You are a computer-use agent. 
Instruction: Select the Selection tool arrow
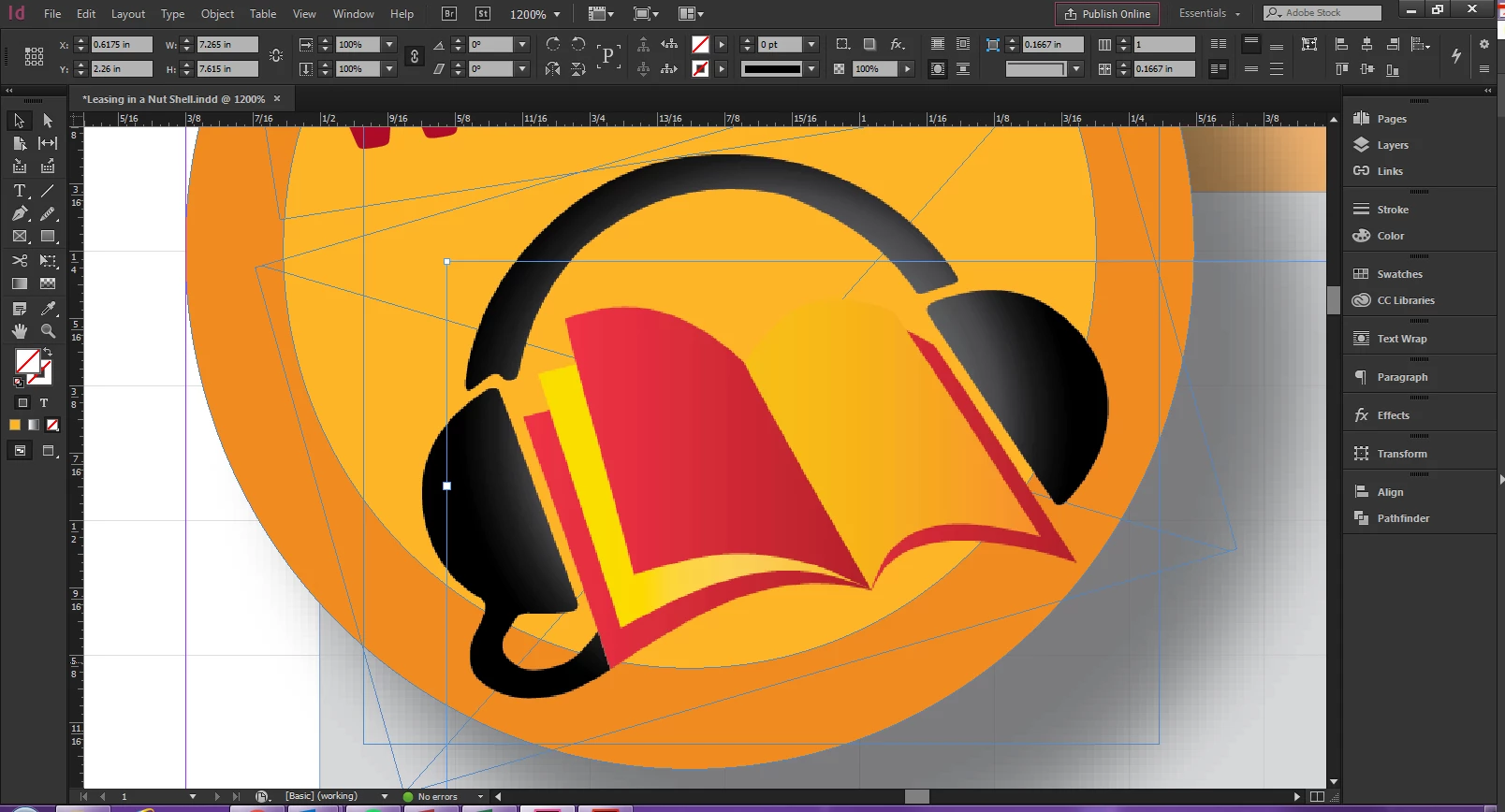(19, 121)
